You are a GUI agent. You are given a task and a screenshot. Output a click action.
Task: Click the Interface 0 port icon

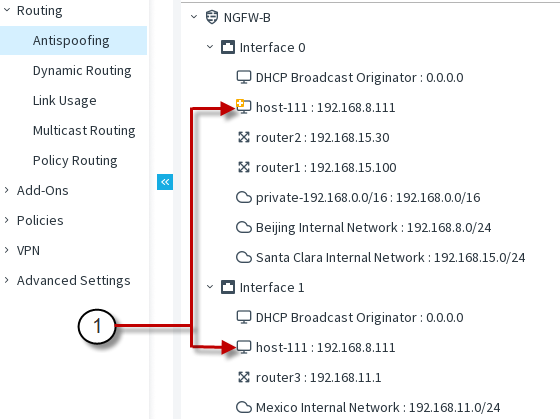(228, 47)
